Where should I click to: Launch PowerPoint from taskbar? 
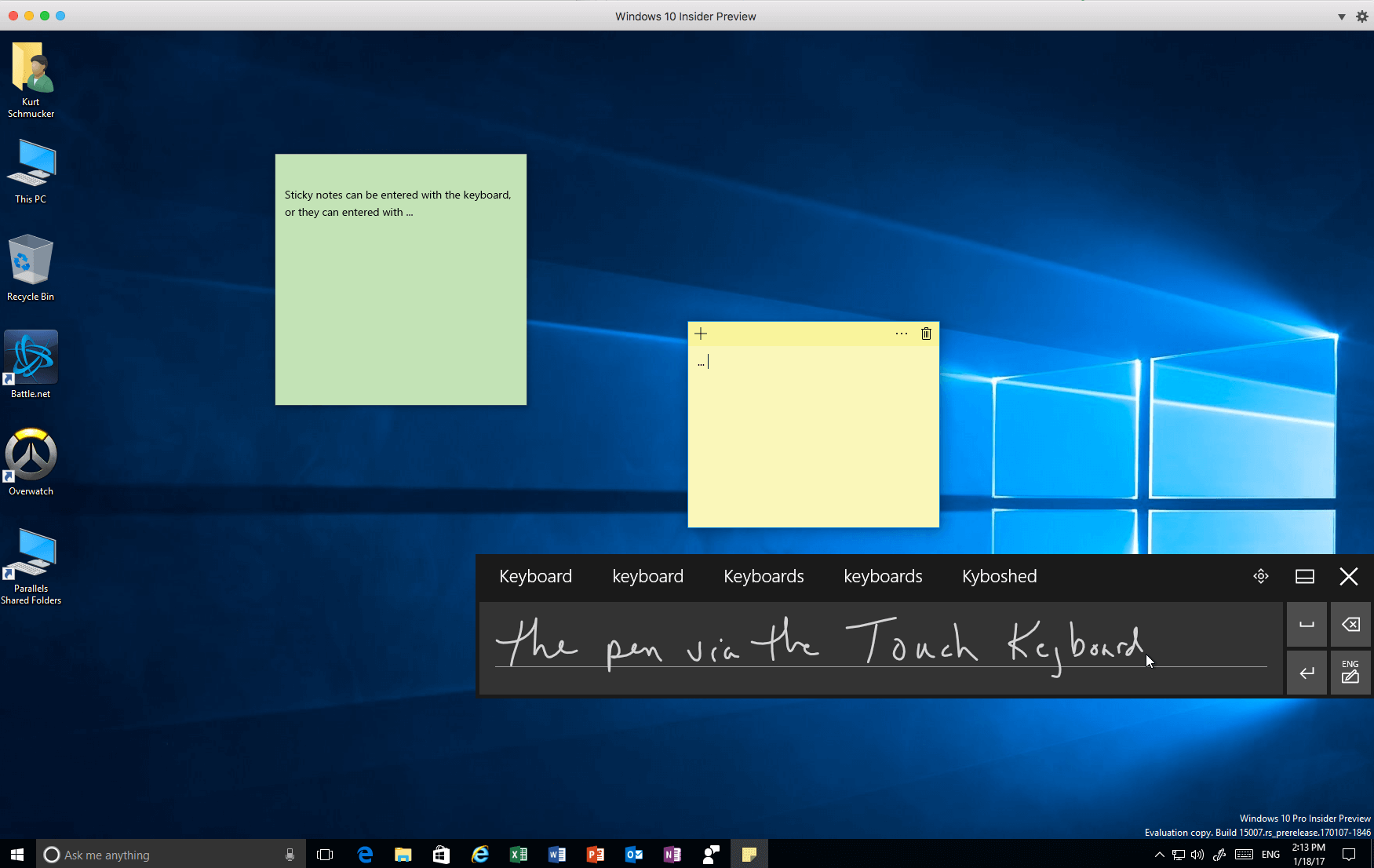point(595,855)
